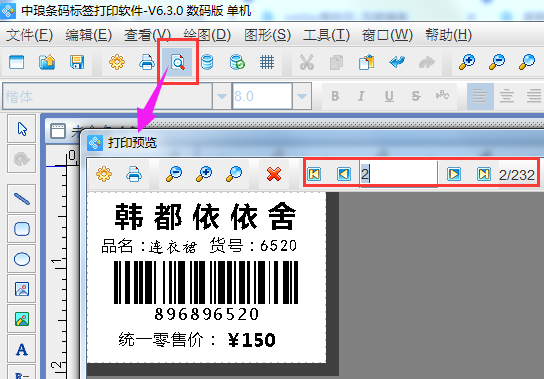Open settings gear in print preview window
Viewport: 544px width, 379px height.
pyautogui.click(x=104, y=174)
